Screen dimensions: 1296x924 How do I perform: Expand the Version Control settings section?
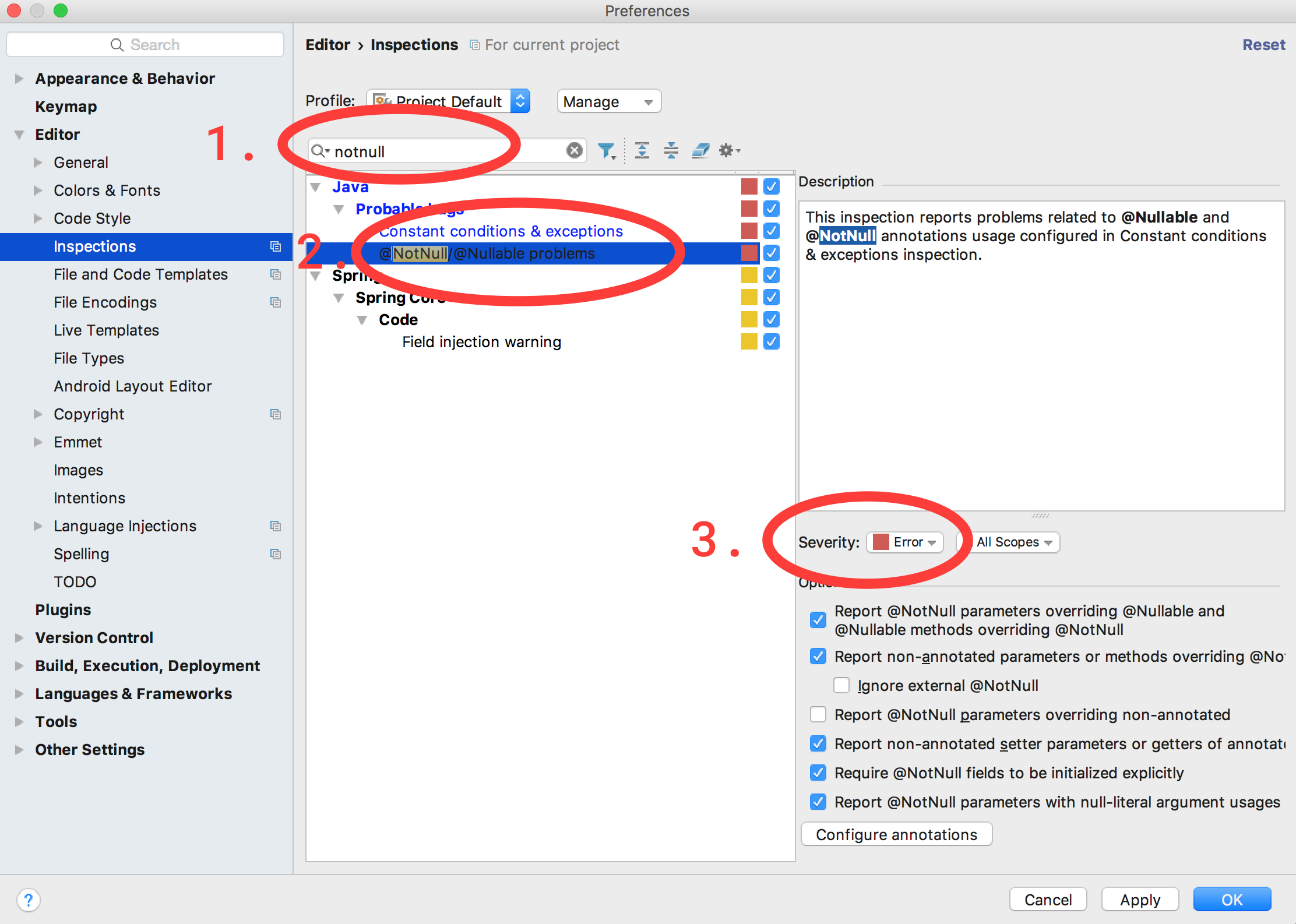pos(19,638)
